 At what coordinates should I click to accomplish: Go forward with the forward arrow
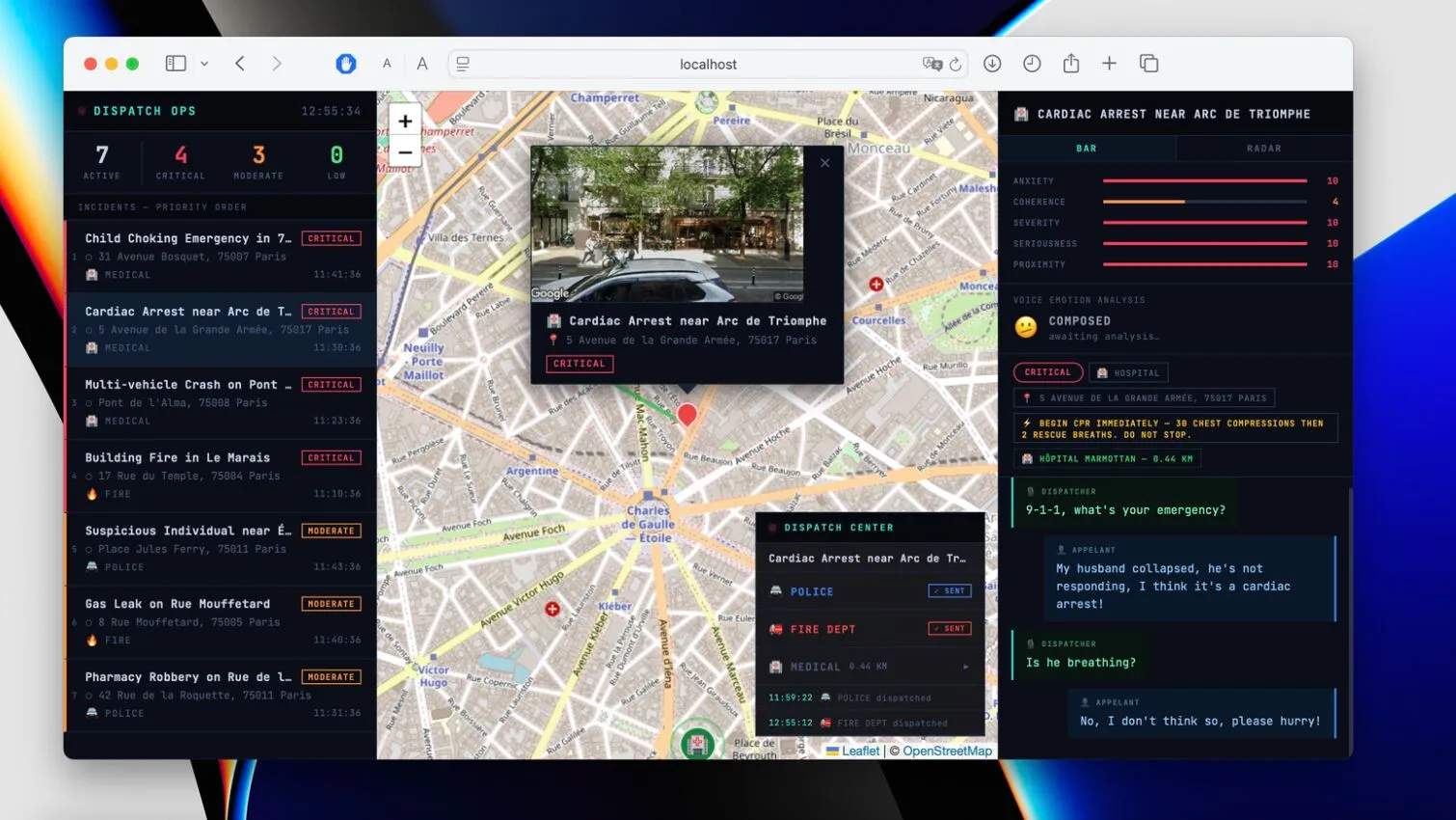(x=277, y=64)
